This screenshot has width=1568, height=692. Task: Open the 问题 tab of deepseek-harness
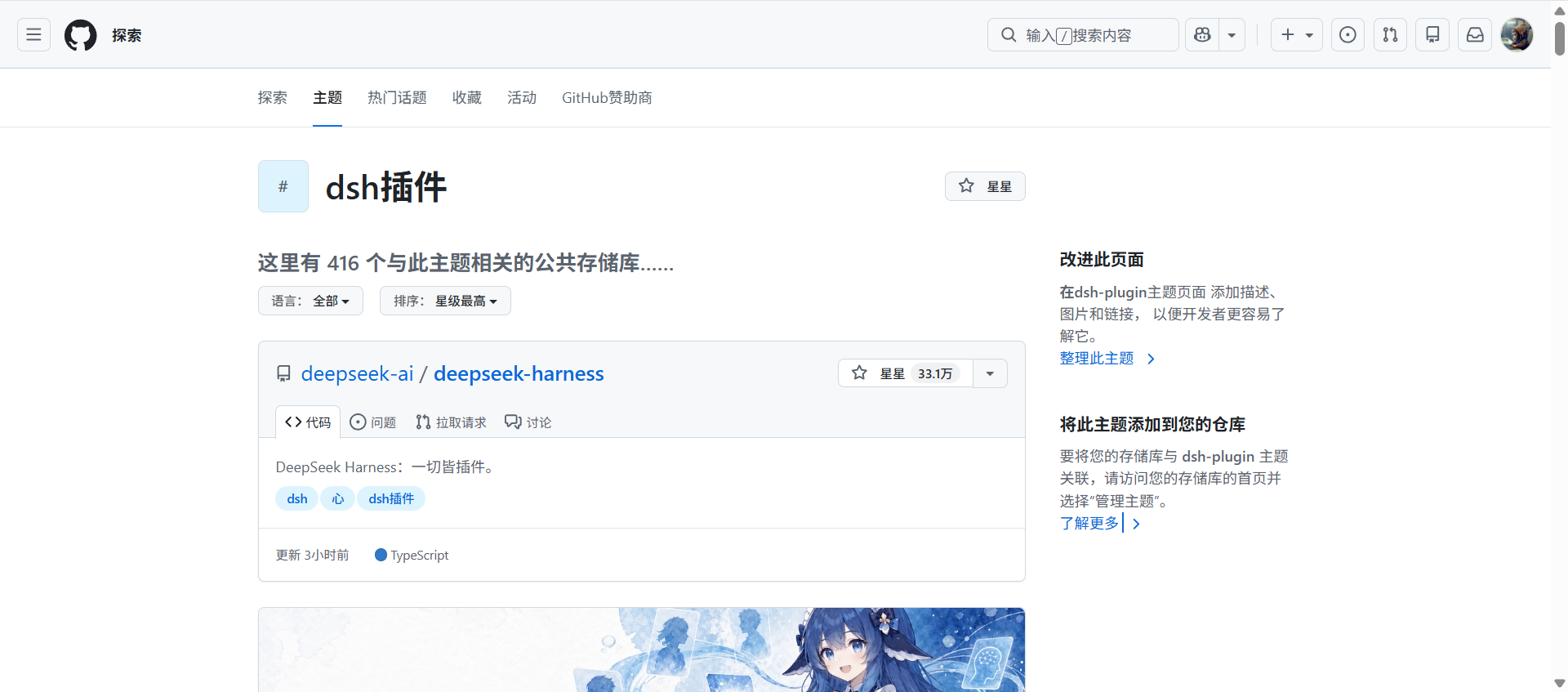373,422
